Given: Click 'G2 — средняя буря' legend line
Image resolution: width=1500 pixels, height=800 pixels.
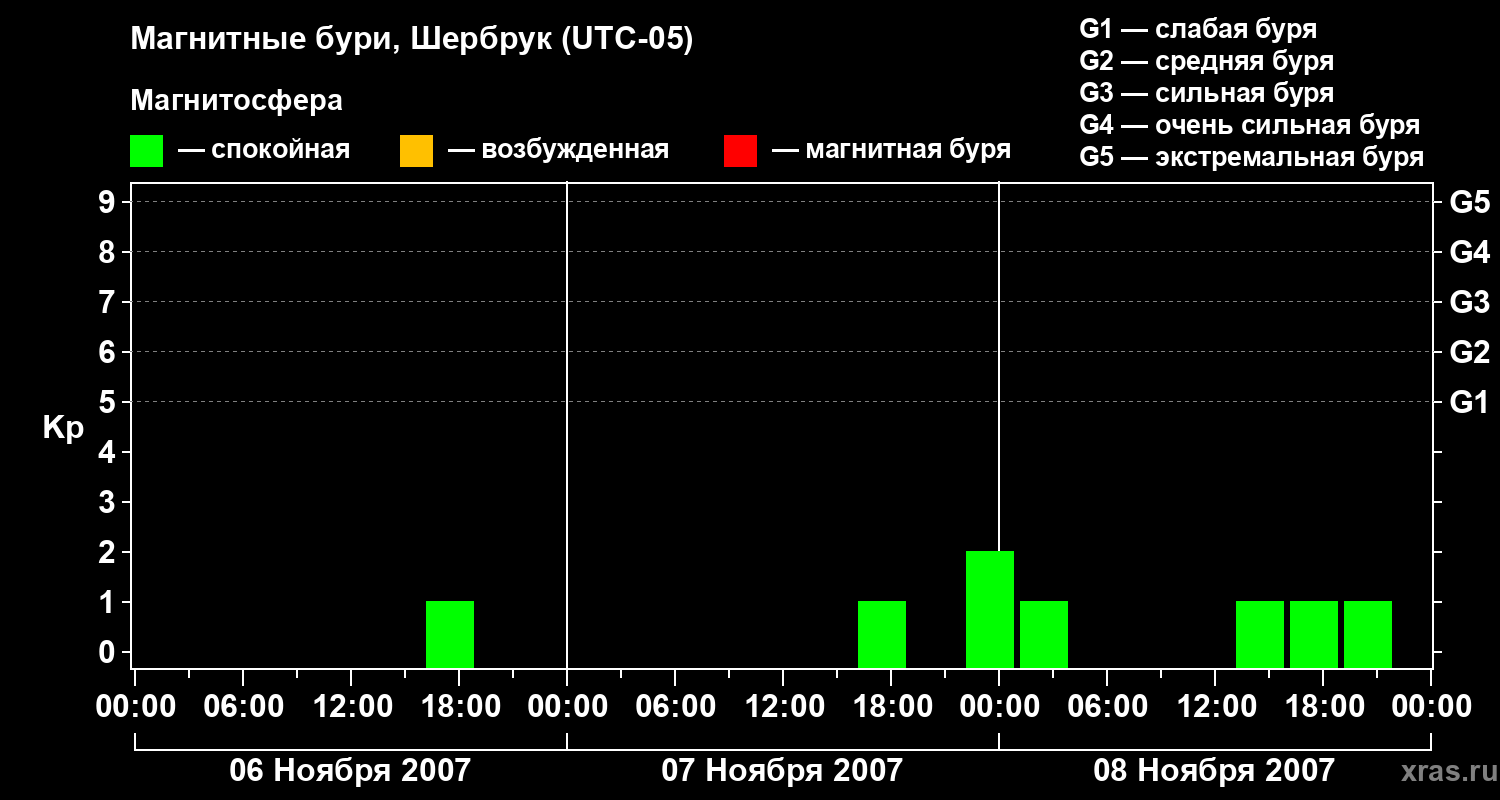Looking at the screenshot, I should pos(1206,61).
